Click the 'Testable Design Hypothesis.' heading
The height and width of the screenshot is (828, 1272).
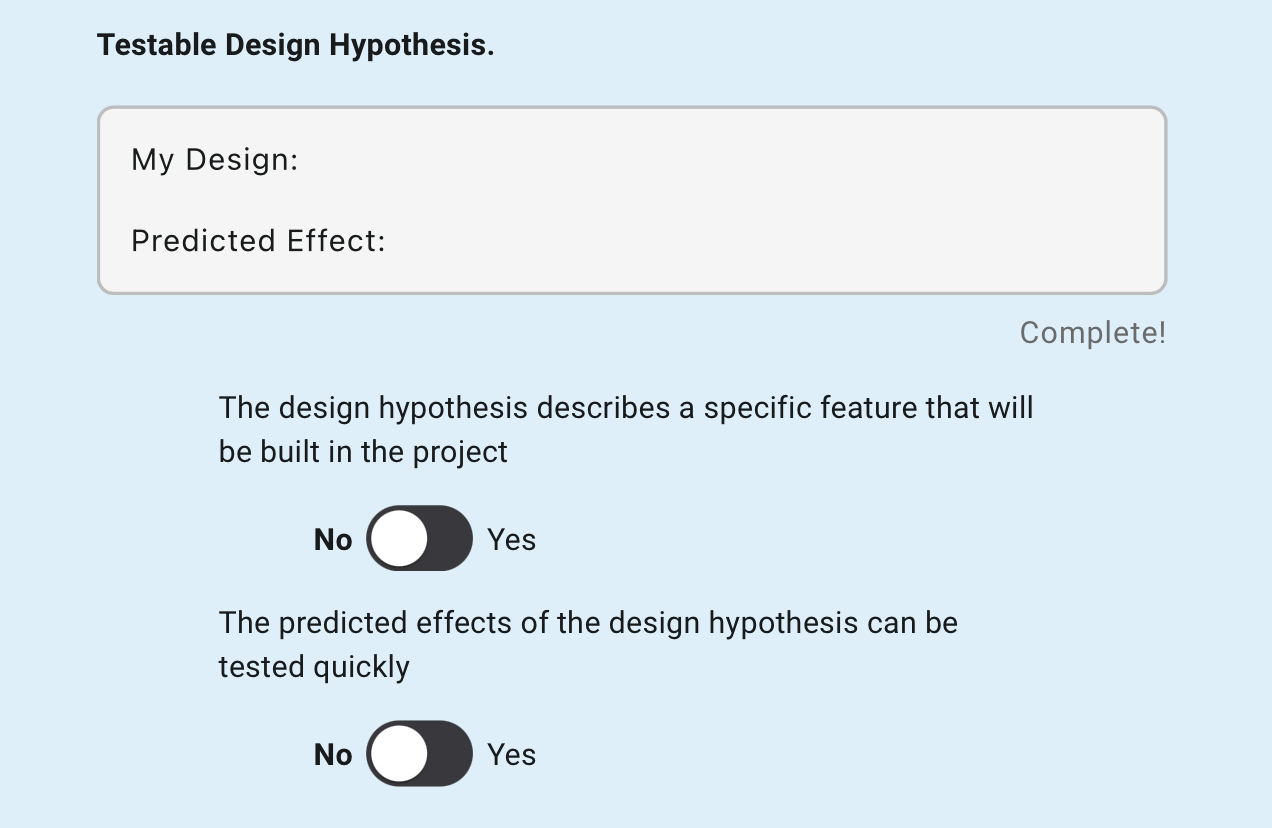(295, 46)
